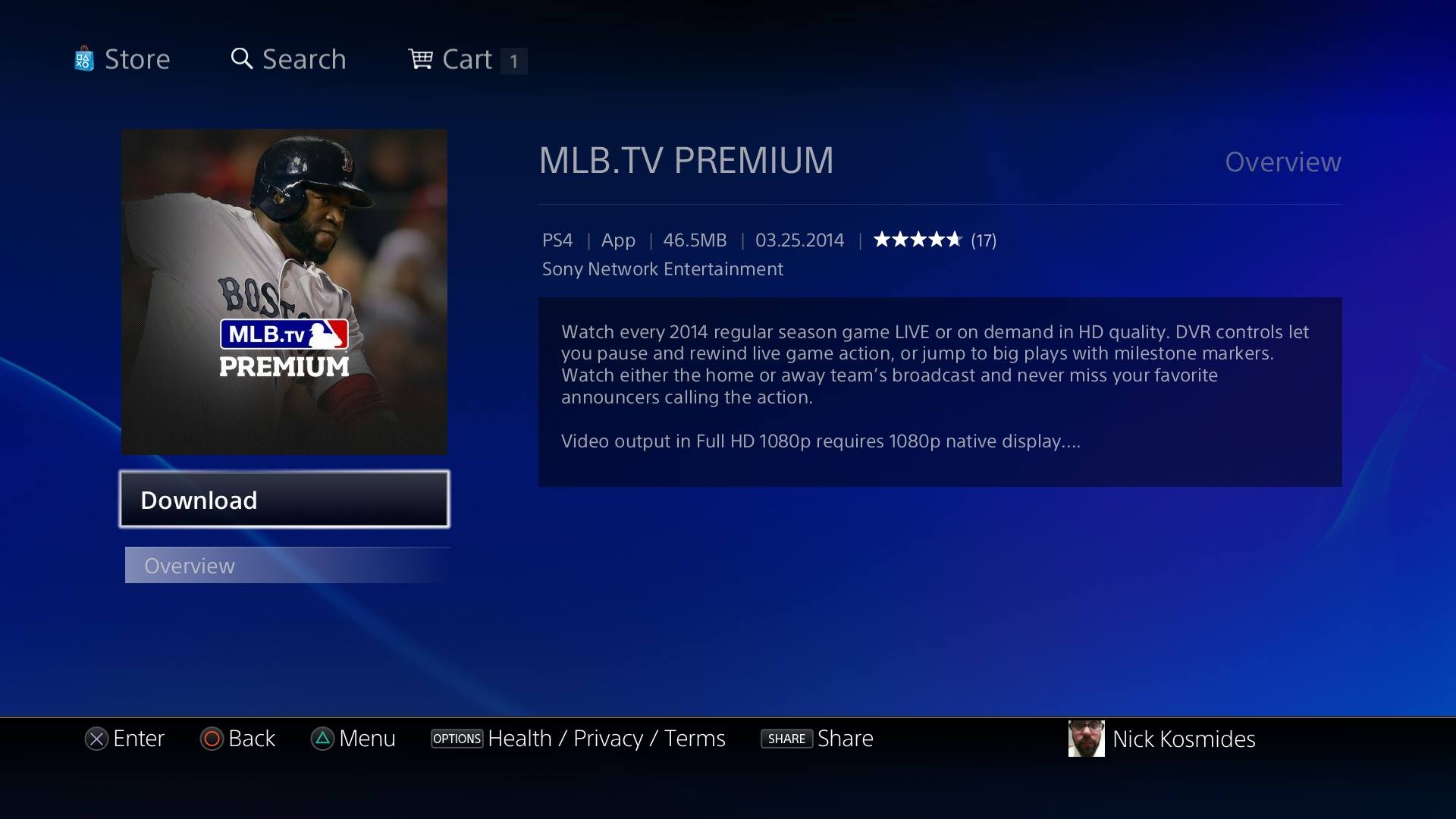Click the Overview heading at top right
The width and height of the screenshot is (1456, 819).
coord(1283,162)
